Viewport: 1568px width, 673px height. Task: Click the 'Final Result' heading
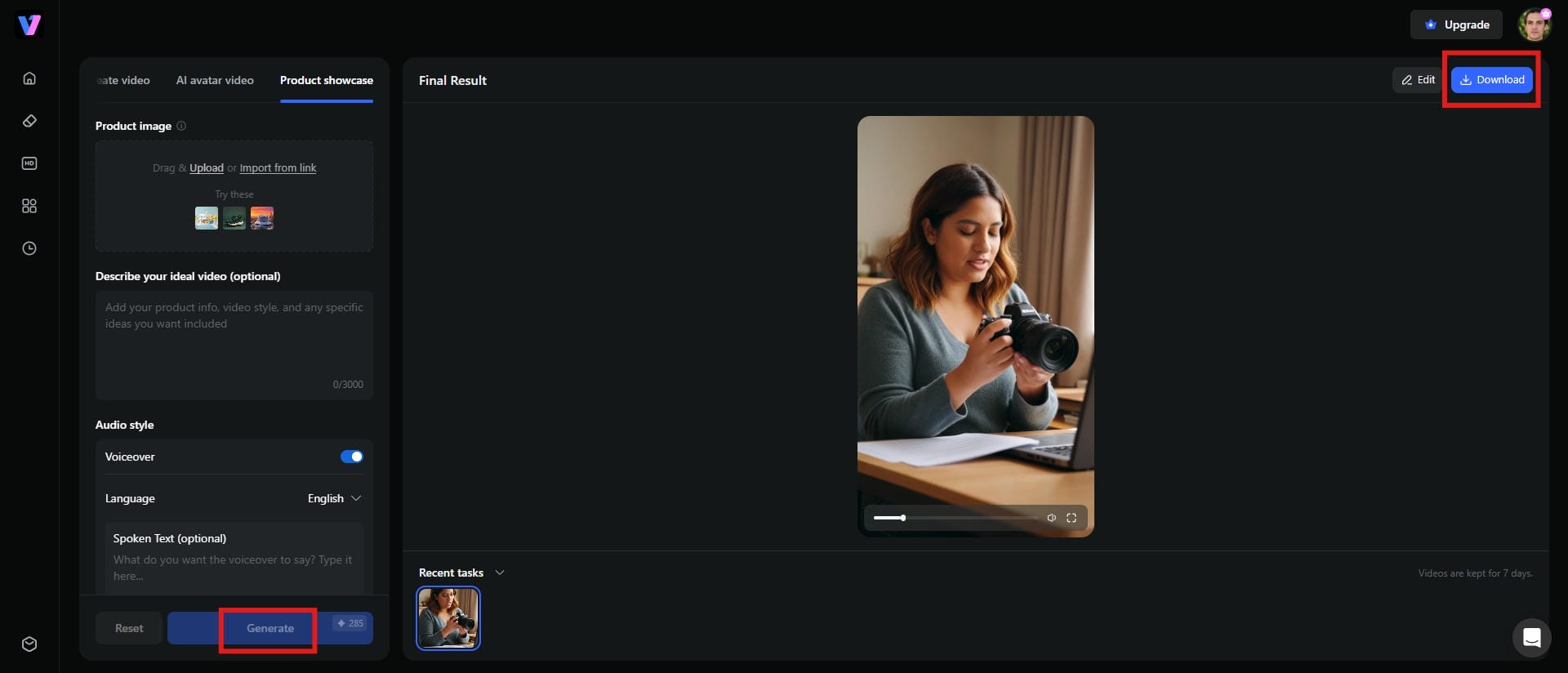click(452, 80)
